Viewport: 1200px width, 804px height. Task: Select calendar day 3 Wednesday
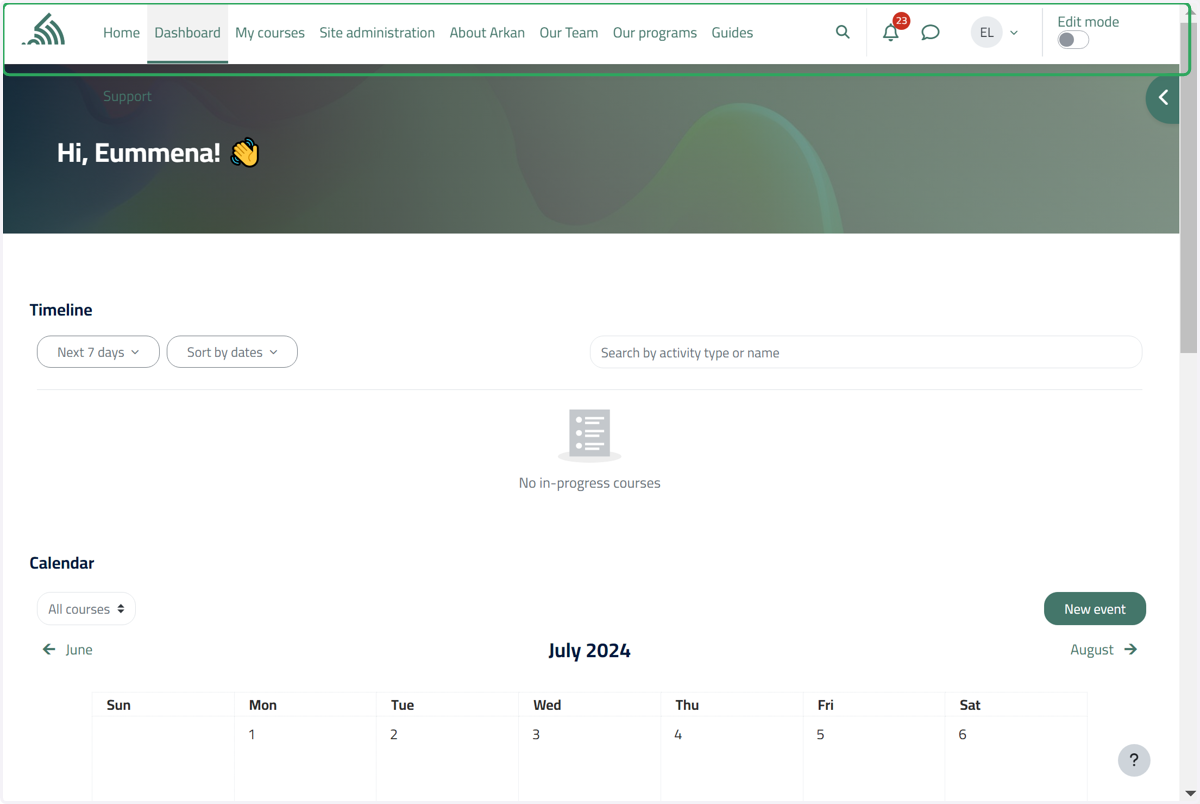coord(536,735)
